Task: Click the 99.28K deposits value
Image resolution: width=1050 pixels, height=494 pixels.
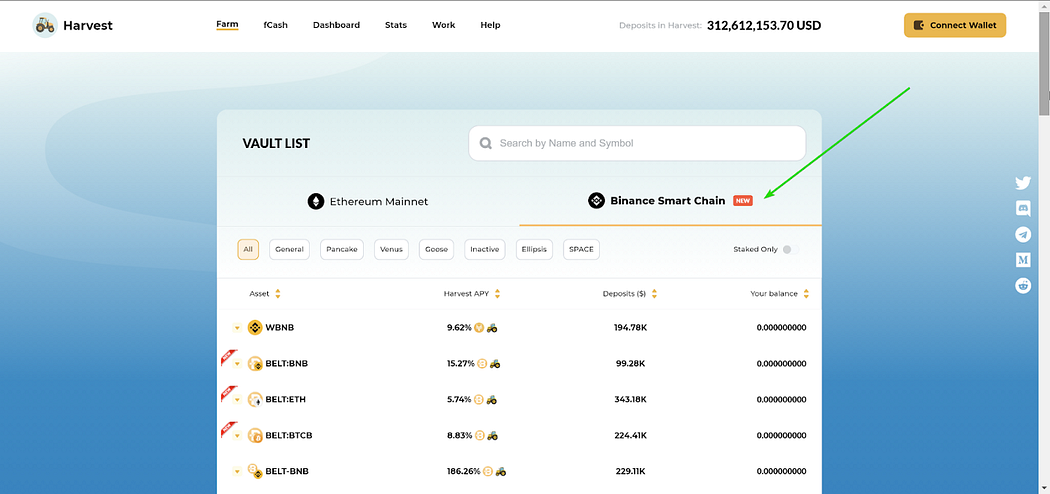Action: (630, 363)
